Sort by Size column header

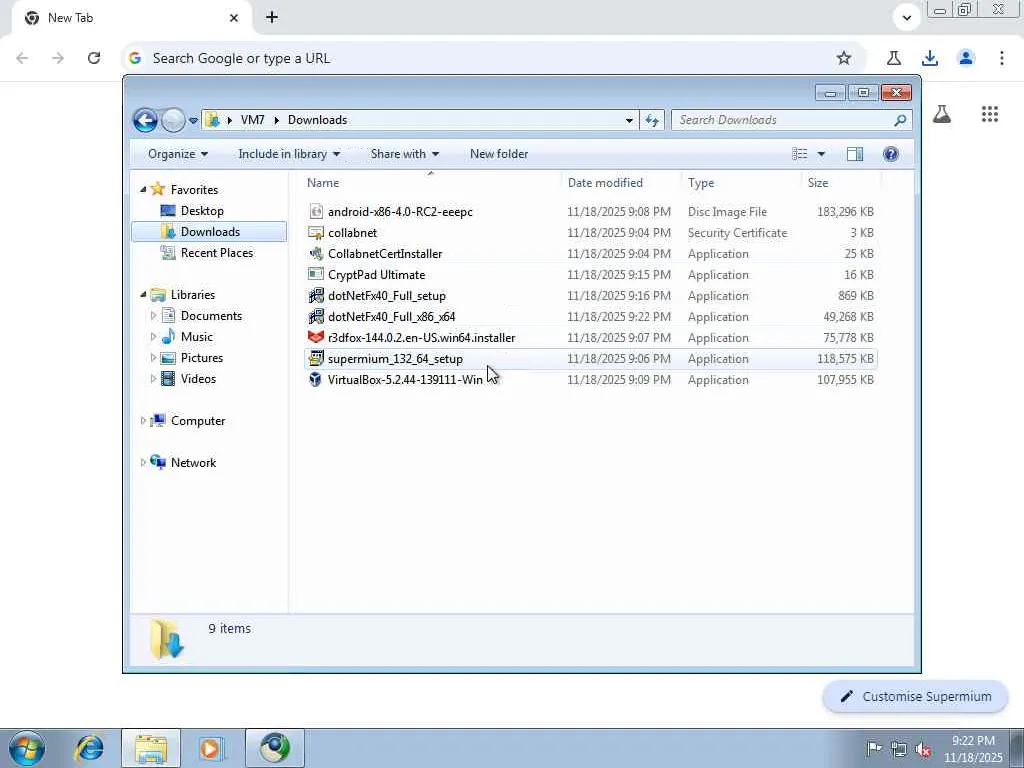click(840, 183)
